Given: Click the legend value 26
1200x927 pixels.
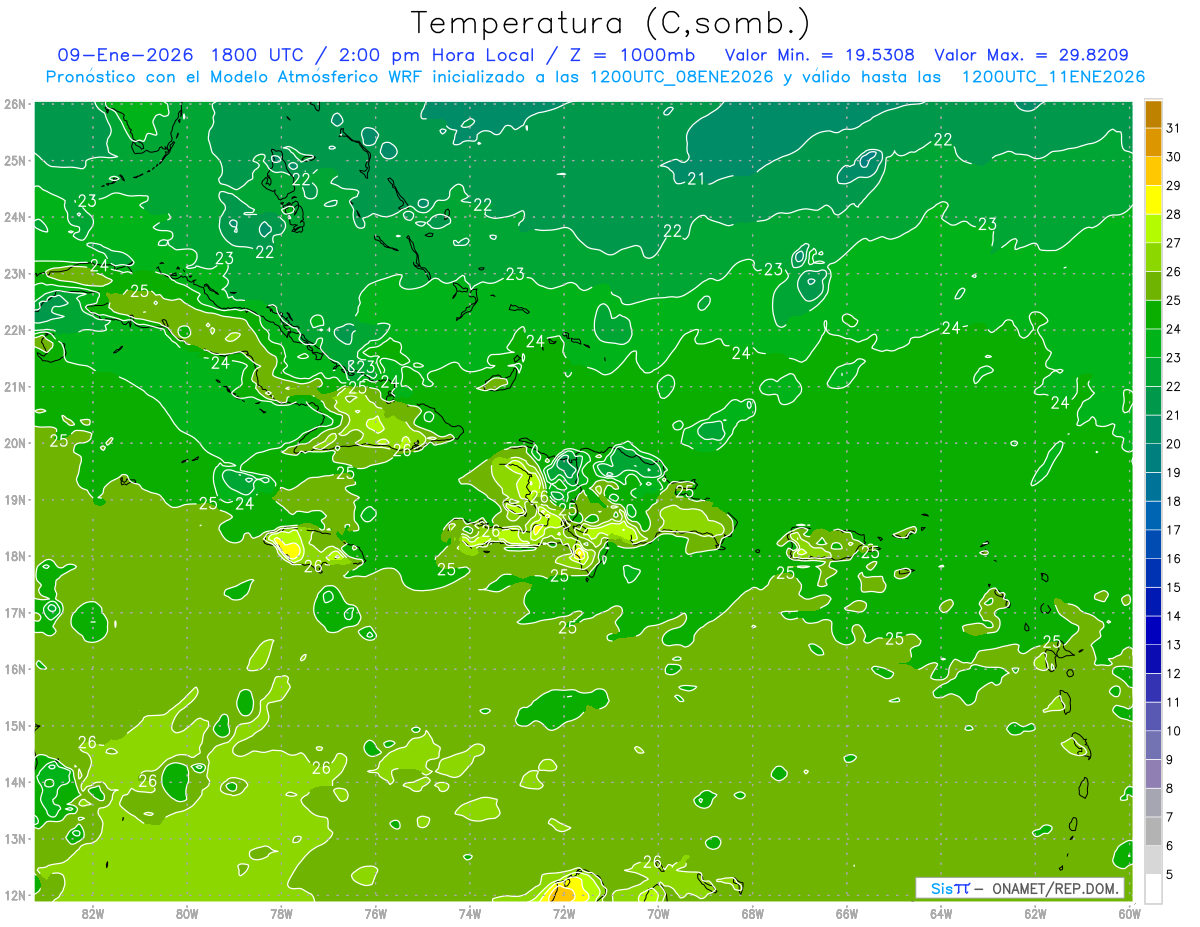Looking at the screenshot, I should pos(1173,272).
